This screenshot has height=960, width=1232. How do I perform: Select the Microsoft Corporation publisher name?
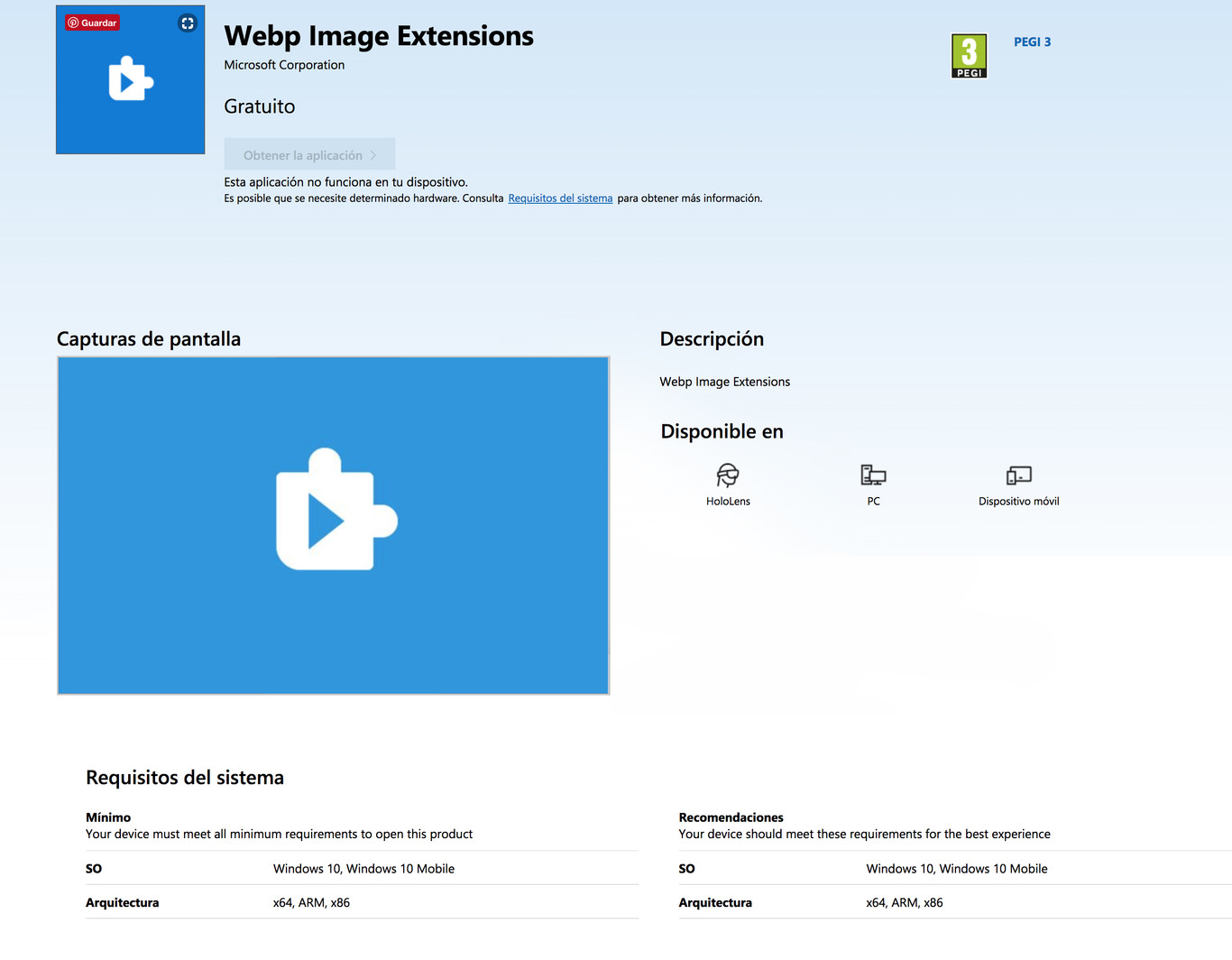coord(284,64)
